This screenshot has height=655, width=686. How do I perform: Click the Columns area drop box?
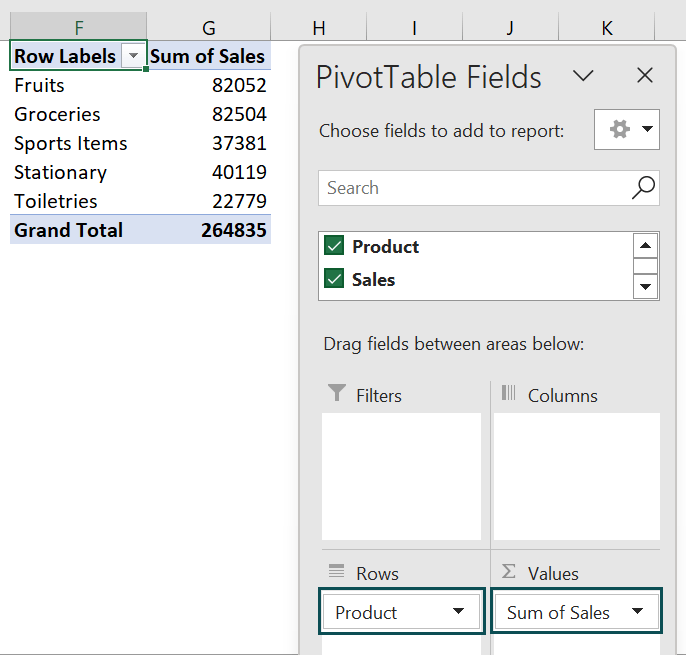click(577, 476)
